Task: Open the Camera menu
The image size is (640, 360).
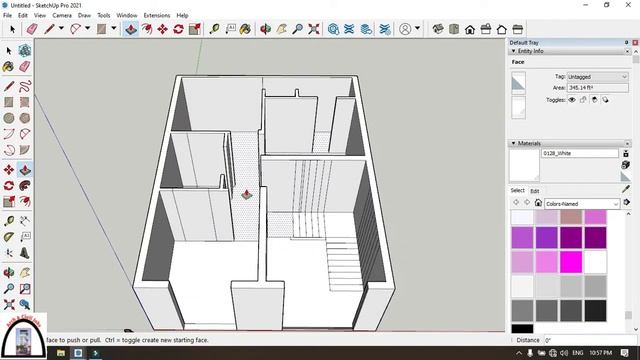Action: [62, 15]
